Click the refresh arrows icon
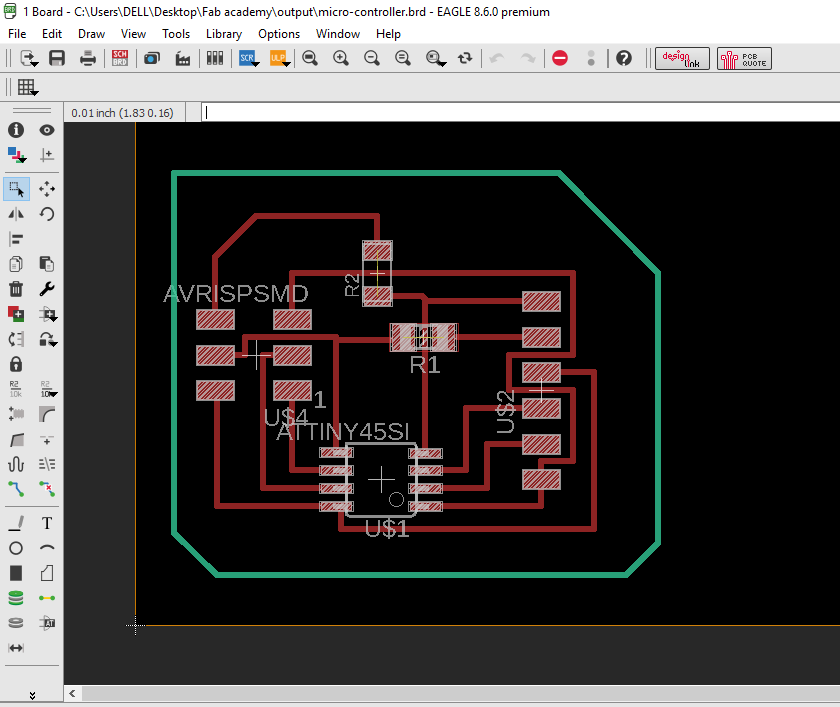Image resolution: width=840 pixels, height=707 pixels. click(x=465, y=58)
